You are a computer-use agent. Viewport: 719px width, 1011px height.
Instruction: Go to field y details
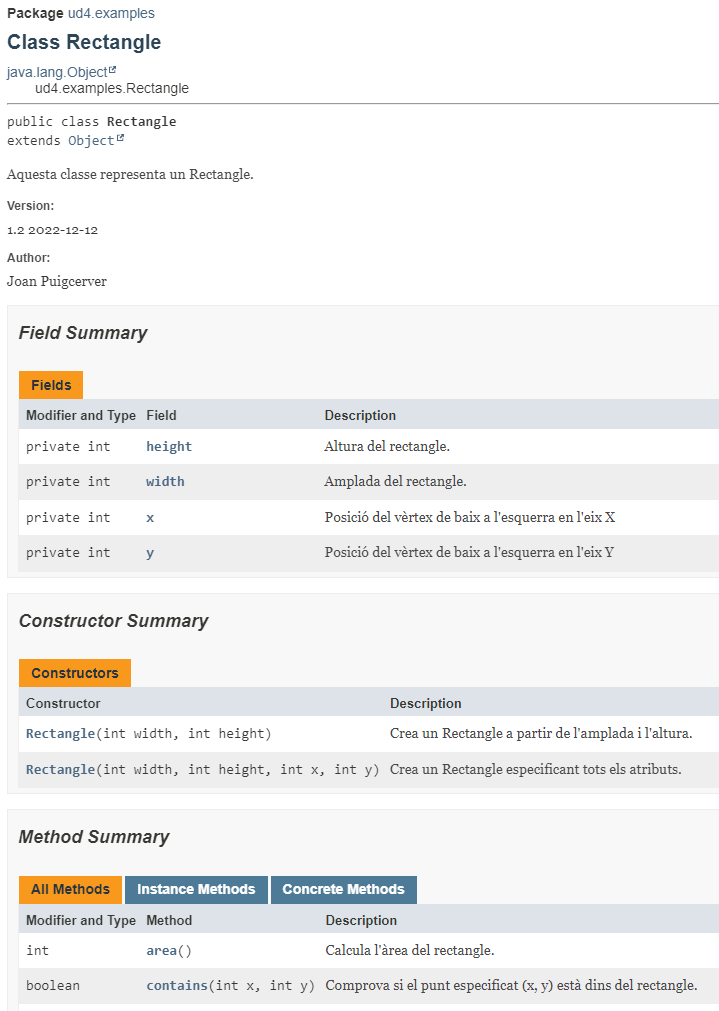(150, 553)
